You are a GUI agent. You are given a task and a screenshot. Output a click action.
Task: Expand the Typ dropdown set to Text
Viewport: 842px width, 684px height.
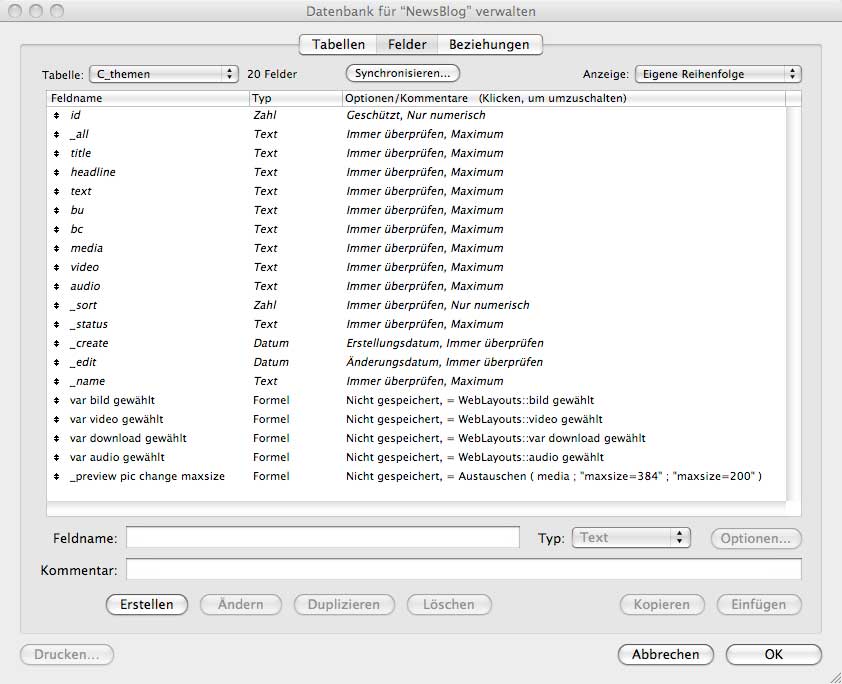coord(631,538)
